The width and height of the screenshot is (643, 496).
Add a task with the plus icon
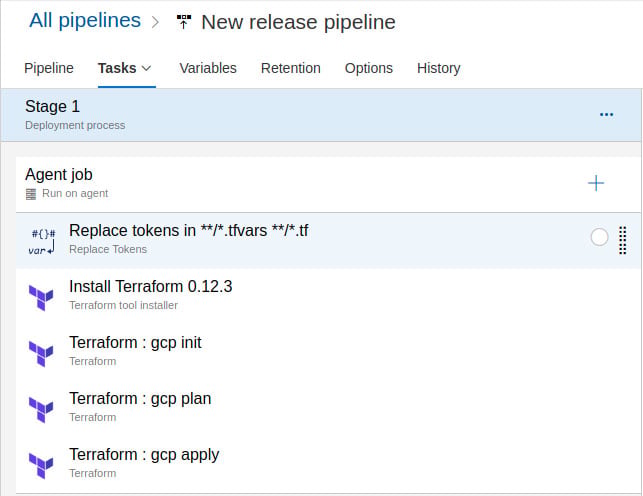[x=596, y=183]
